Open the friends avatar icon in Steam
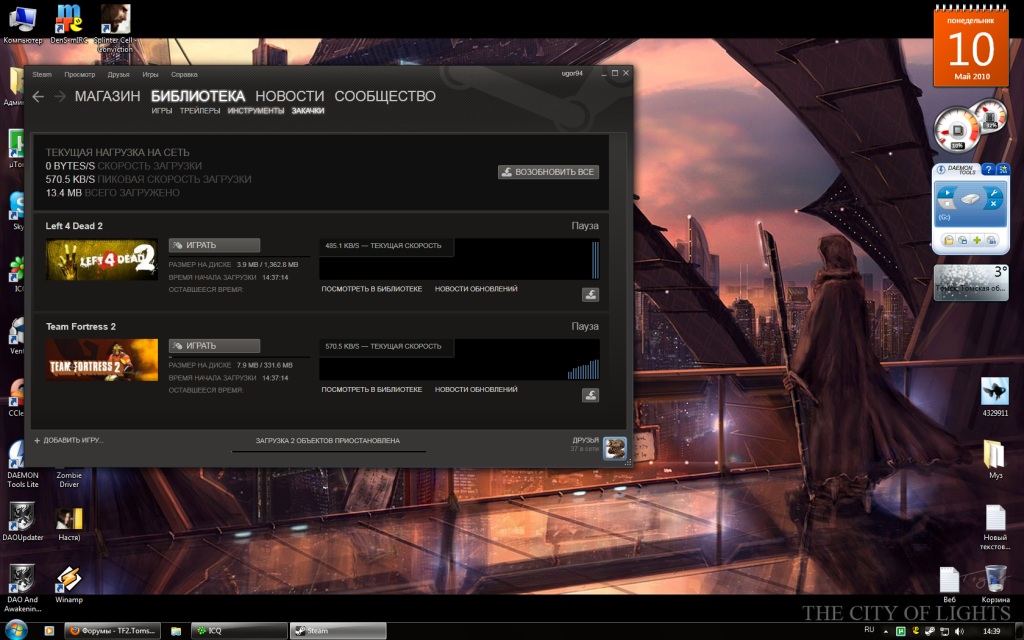1024x640 pixels. [x=615, y=447]
